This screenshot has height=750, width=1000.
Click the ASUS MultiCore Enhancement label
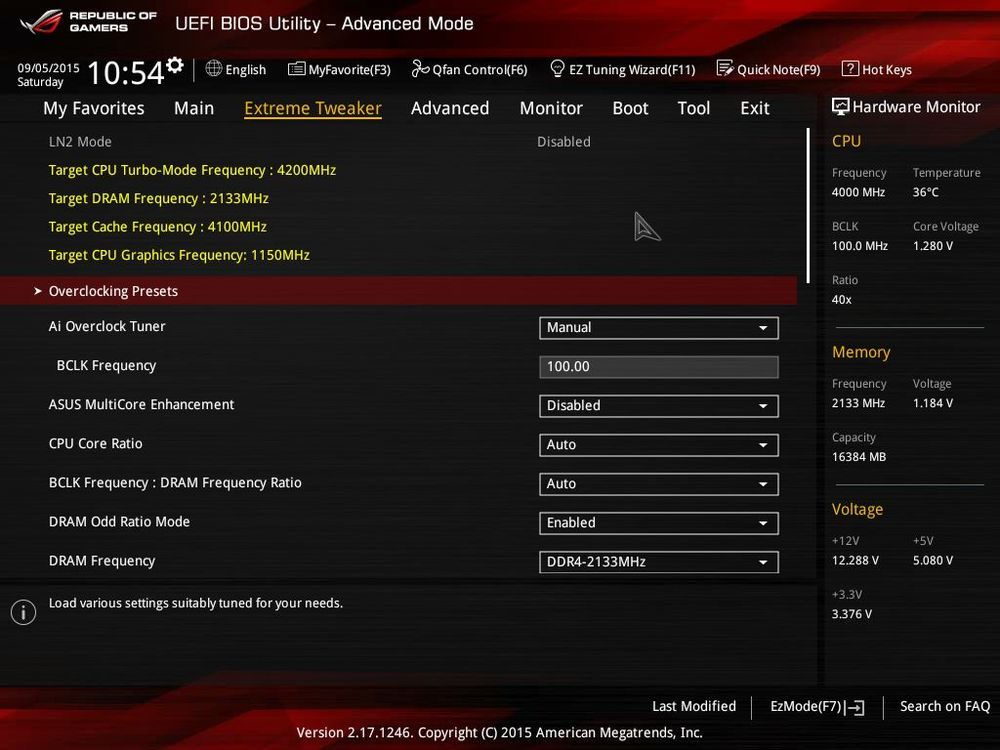(x=142, y=404)
